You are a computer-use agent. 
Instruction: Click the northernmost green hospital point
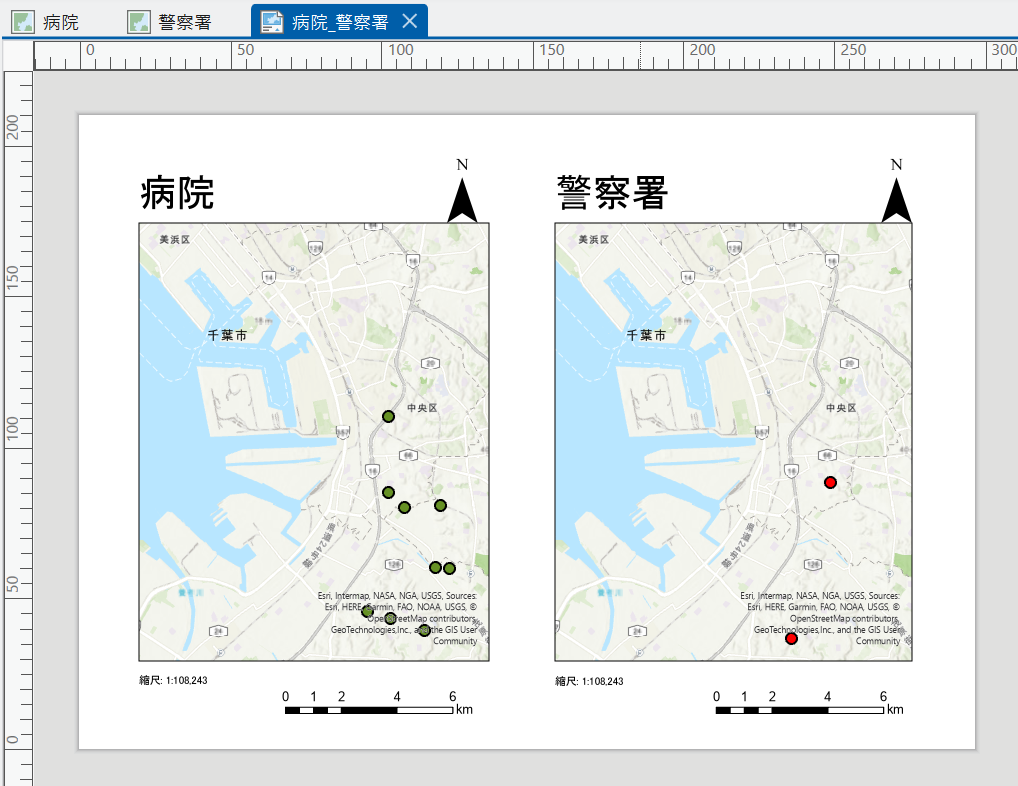[x=389, y=416]
